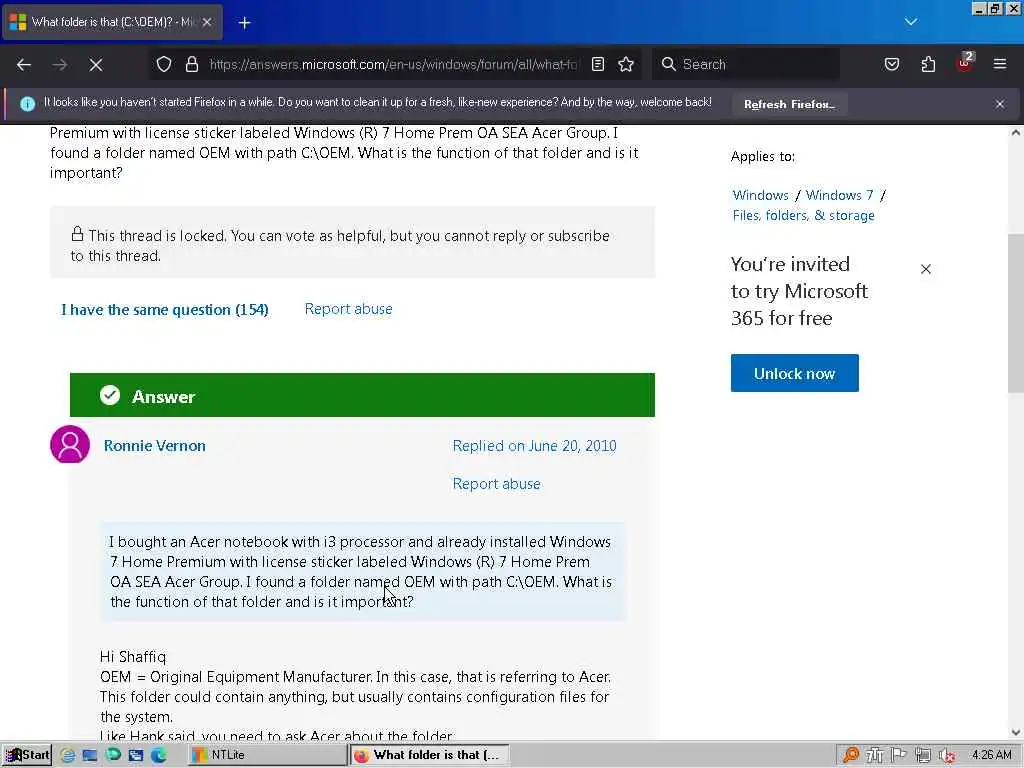Close the Microsoft 365 invitation

(925, 269)
